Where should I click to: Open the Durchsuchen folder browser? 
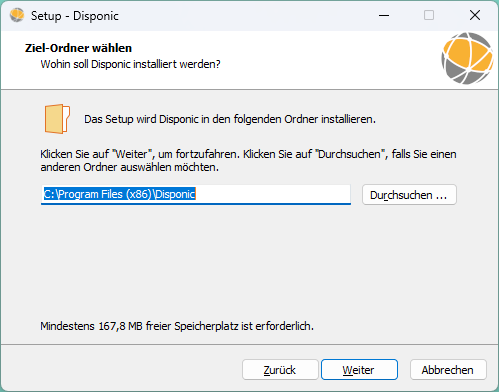coord(409,195)
